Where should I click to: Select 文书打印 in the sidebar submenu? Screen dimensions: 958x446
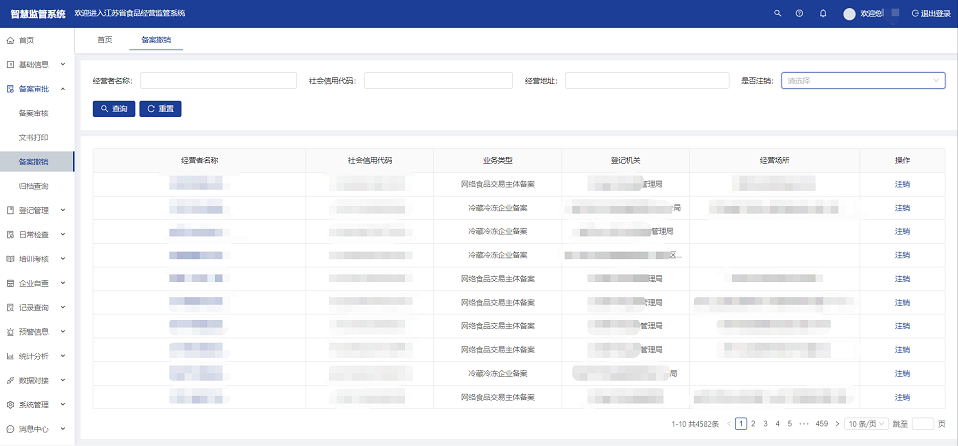pyautogui.click(x=33, y=137)
